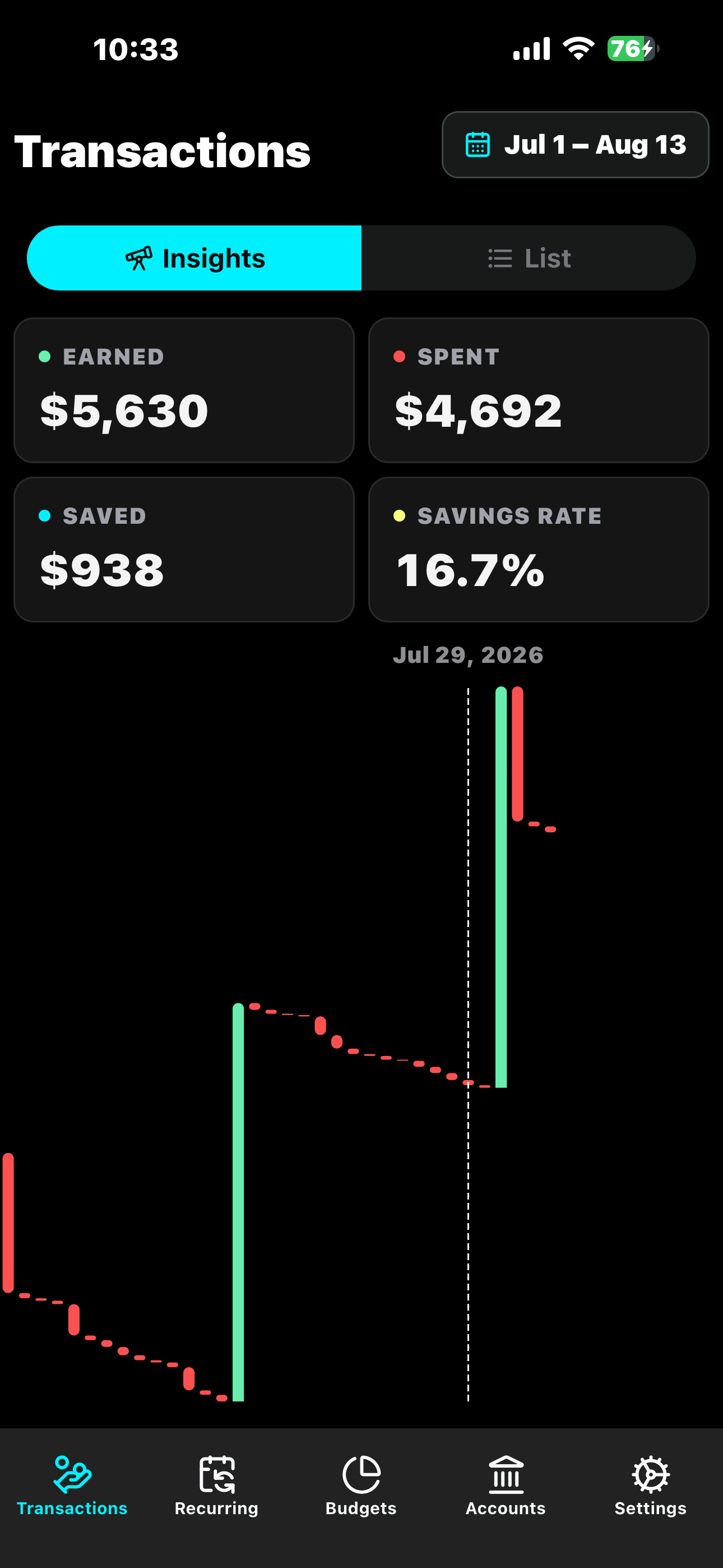The height and width of the screenshot is (1568, 723).
Task: Open the Settings gear icon
Action: coord(651,1474)
